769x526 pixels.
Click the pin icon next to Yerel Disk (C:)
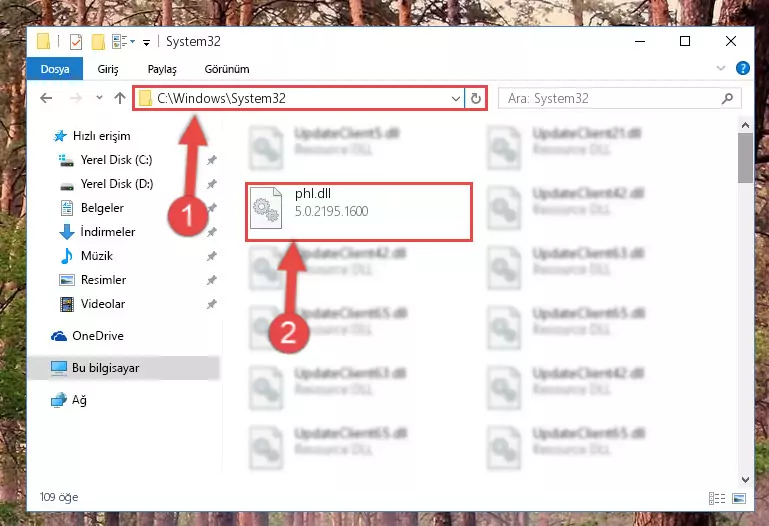(211, 160)
